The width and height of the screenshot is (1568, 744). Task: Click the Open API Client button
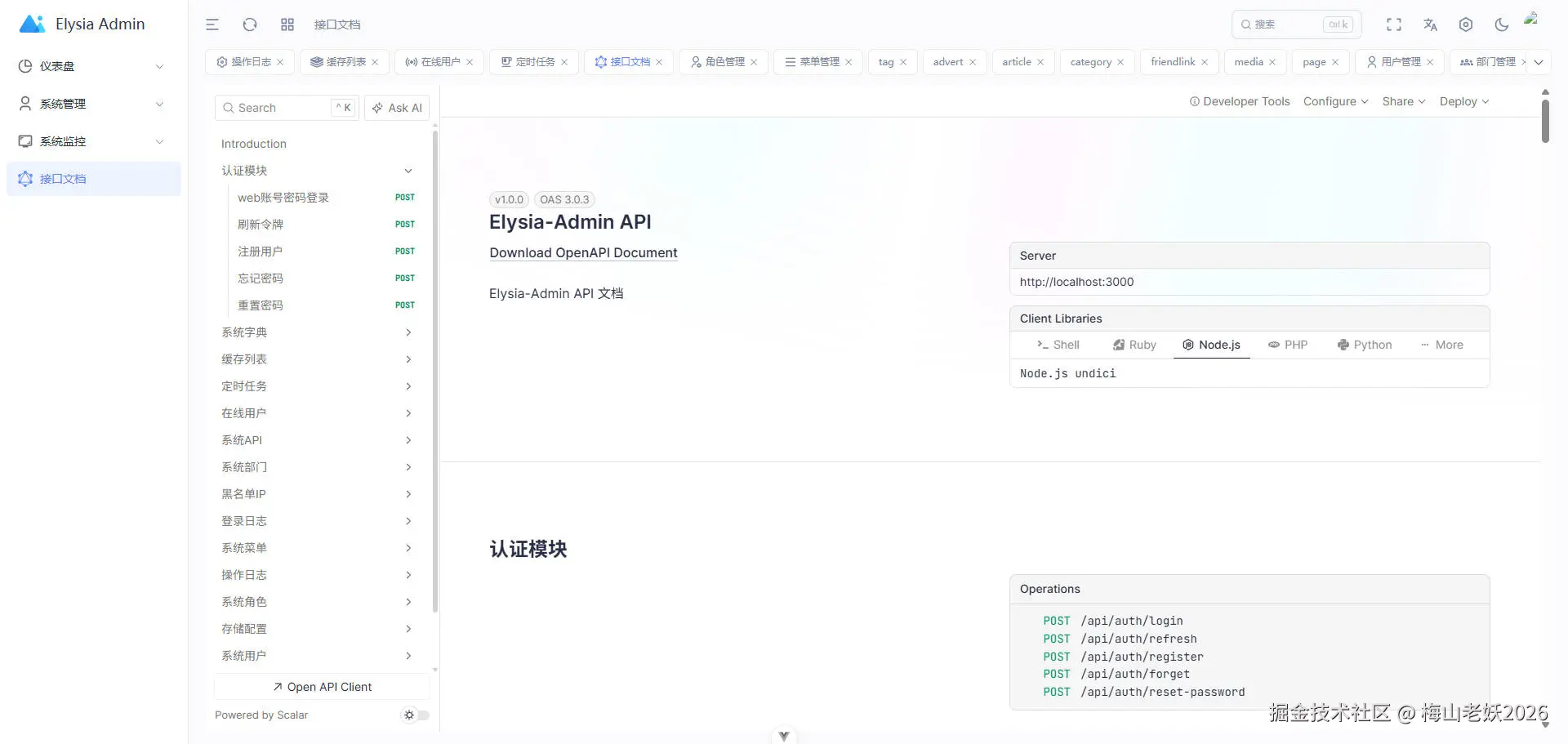click(x=322, y=687)
